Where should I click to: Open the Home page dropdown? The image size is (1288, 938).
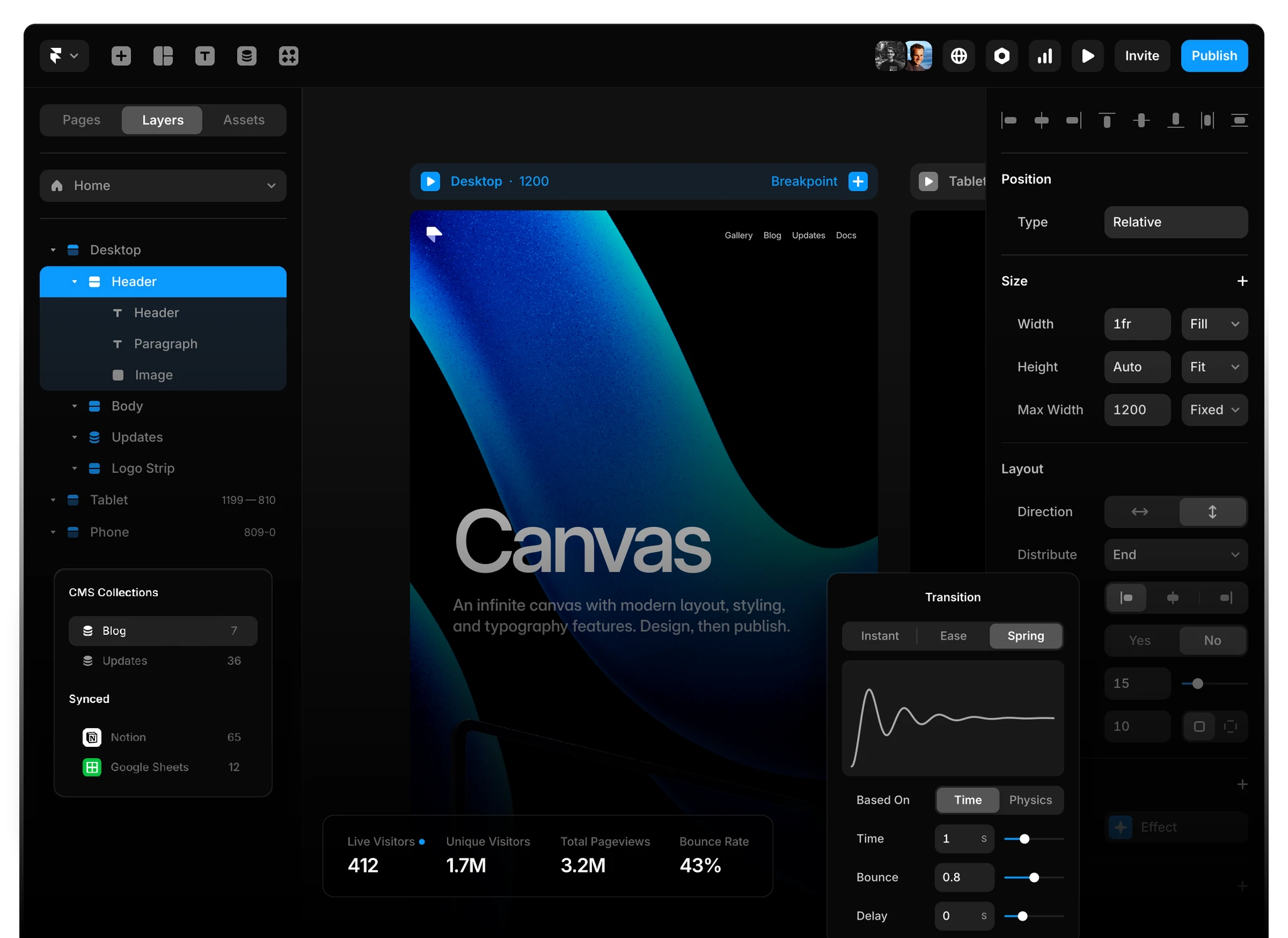(x=163, y=185)
